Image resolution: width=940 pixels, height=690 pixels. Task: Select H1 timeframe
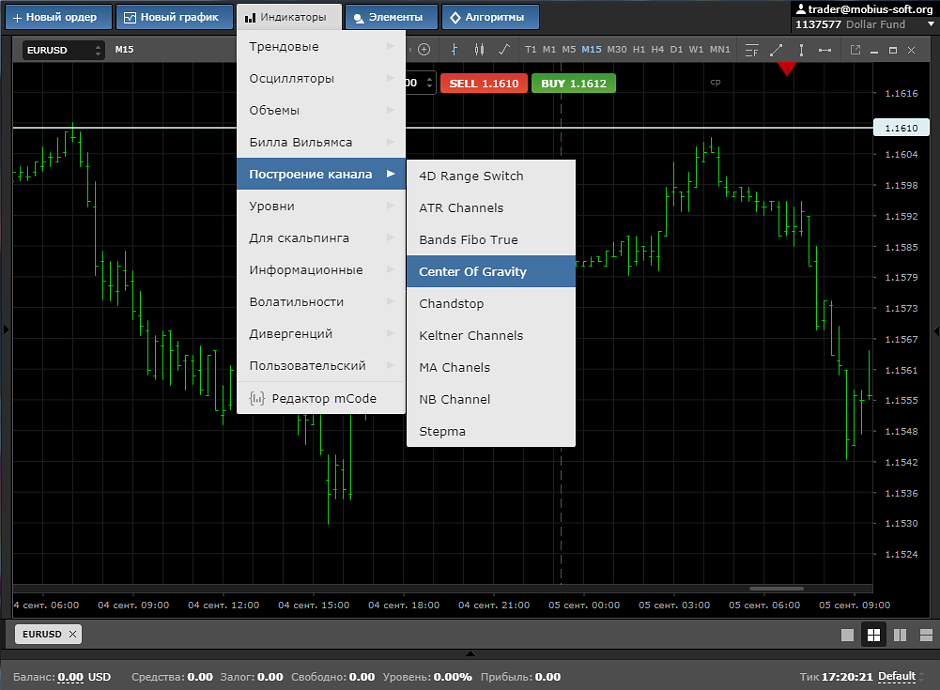click(639, 50)
